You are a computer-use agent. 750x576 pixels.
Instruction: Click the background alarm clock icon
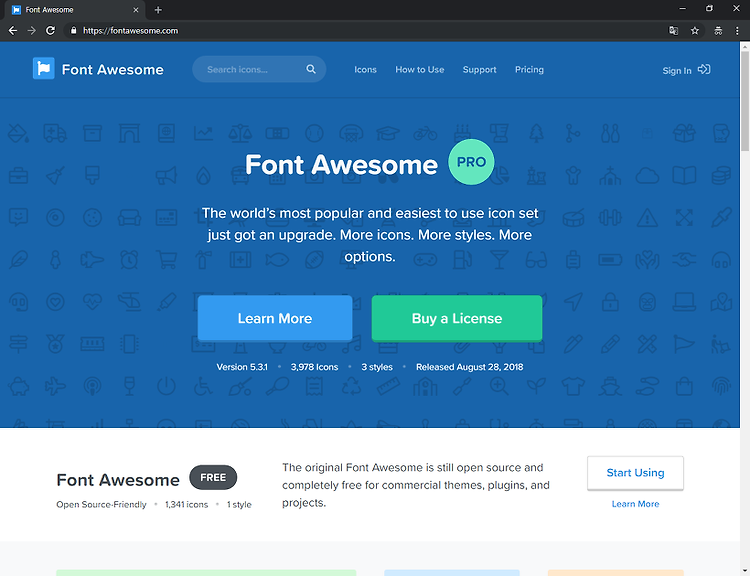tap(130, 260)
